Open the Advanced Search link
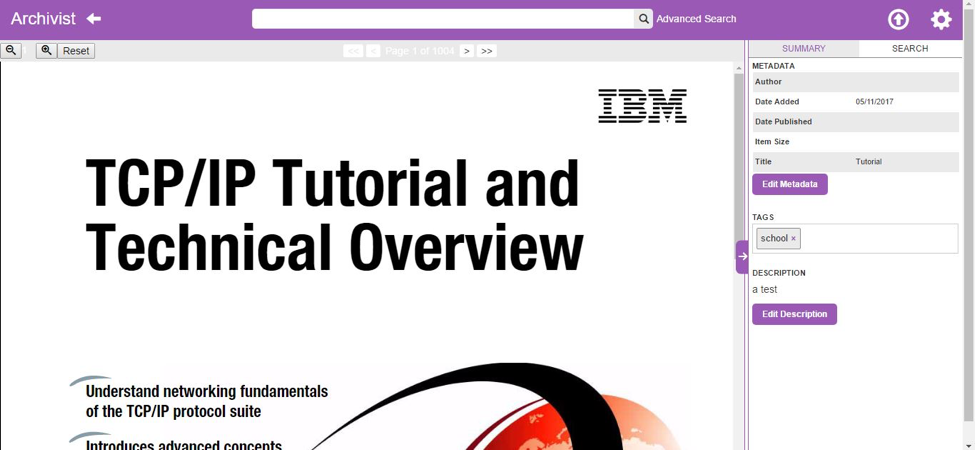 coord(696,19)
